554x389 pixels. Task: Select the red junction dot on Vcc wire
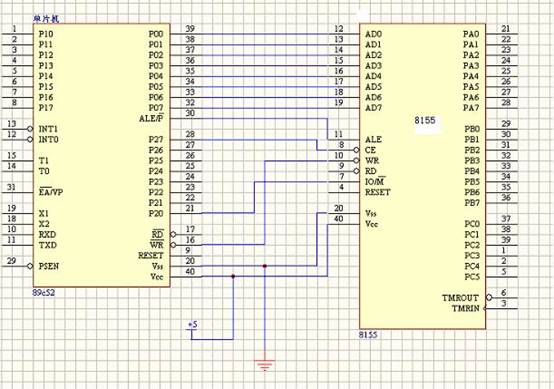(233, 276)
